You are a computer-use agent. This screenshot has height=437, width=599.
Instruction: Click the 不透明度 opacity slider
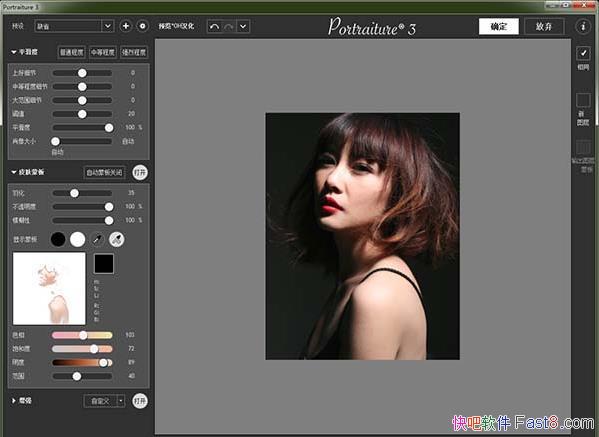pyautogui.click(x=82, y=207)
